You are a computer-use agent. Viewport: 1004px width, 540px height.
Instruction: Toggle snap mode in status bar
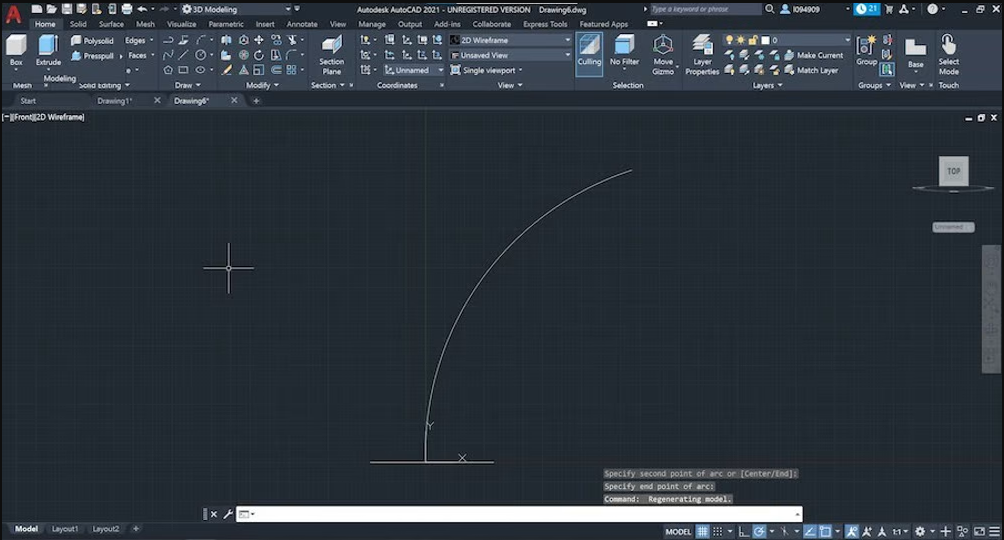[x=718, y=532]
